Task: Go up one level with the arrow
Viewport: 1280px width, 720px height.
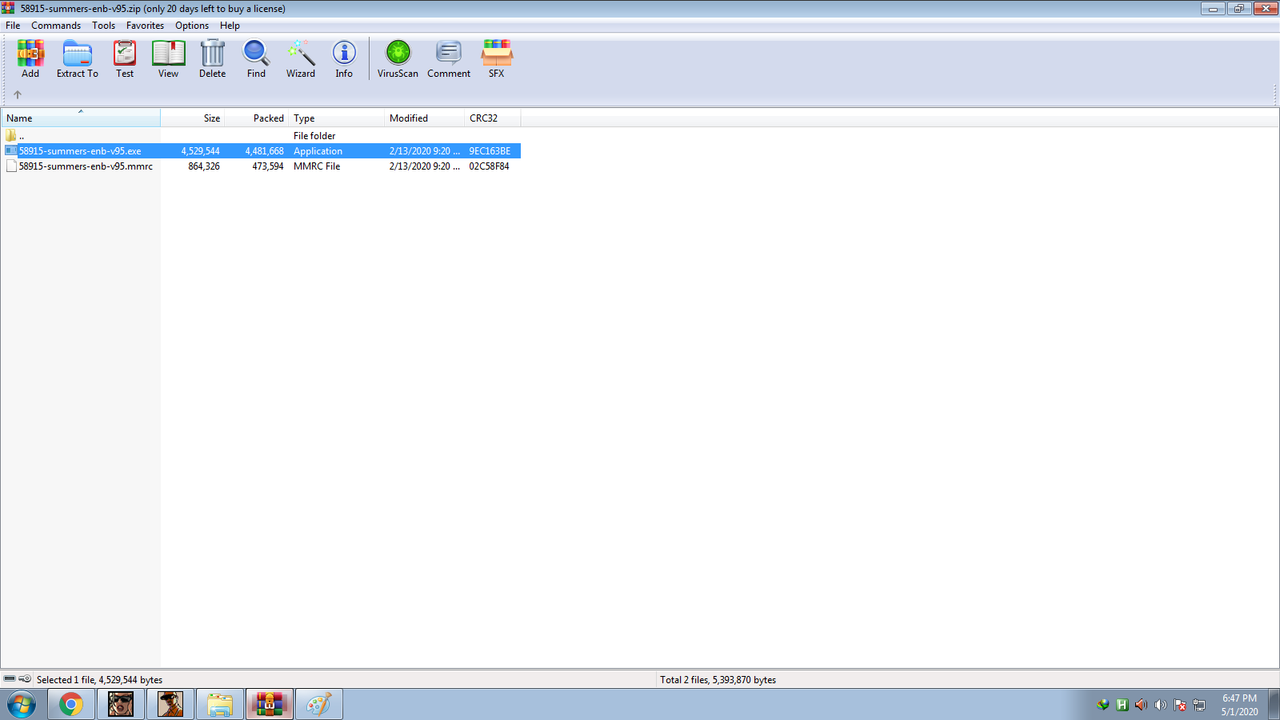Action: (x=17, y=95)
